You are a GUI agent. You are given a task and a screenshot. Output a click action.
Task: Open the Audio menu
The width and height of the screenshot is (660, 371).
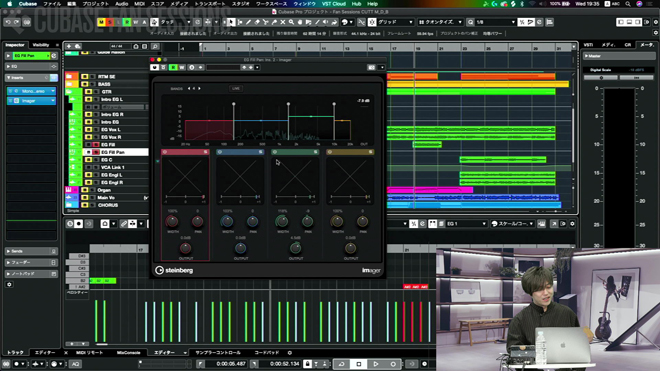pyautogui.click(x=121, y=4)
